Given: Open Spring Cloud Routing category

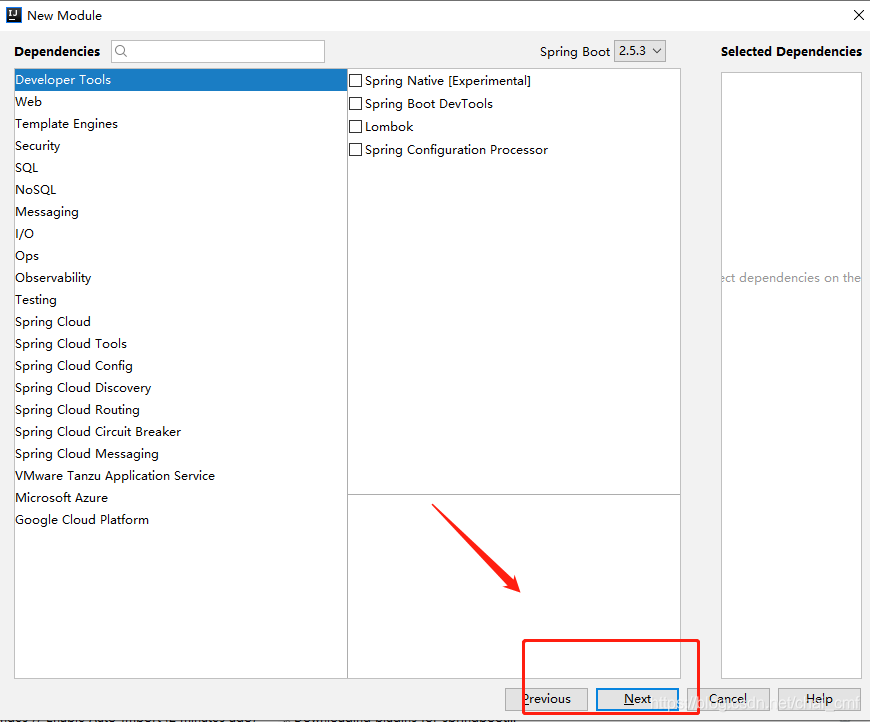Looking at the screenshot, I should pyautogui.click(x=181, y=410).
